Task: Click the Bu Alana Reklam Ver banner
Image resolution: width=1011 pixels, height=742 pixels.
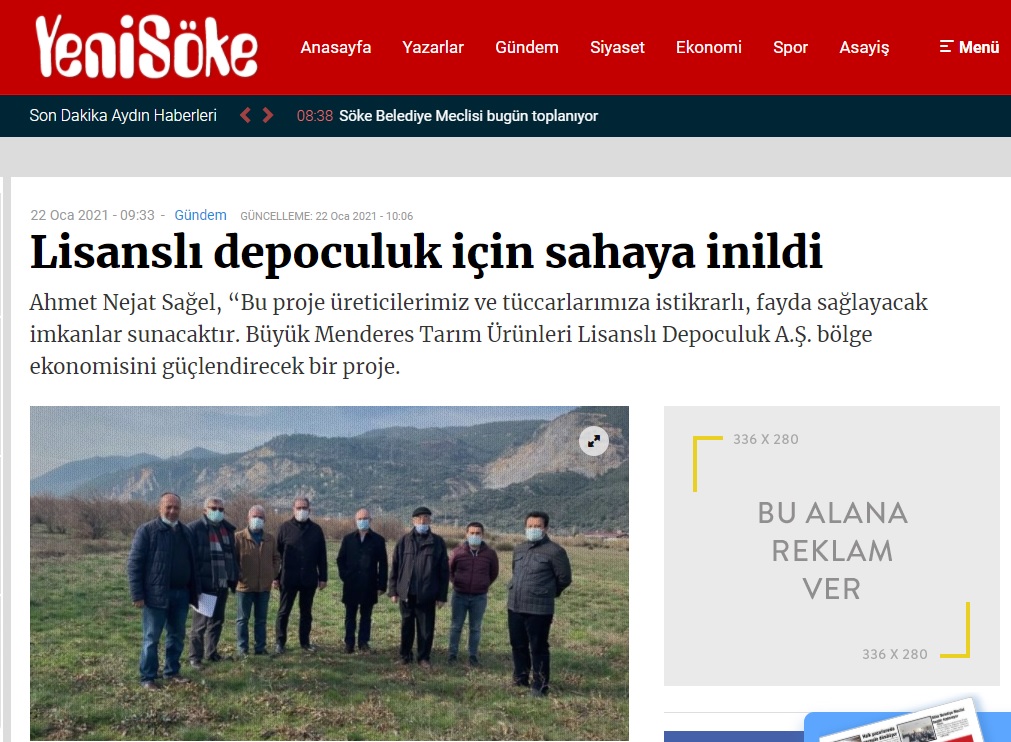Action: [832, 546]
